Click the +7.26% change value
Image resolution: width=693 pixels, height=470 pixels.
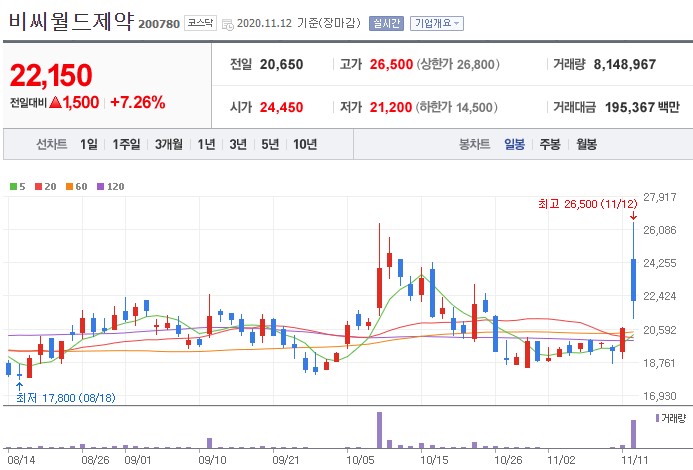137,102
